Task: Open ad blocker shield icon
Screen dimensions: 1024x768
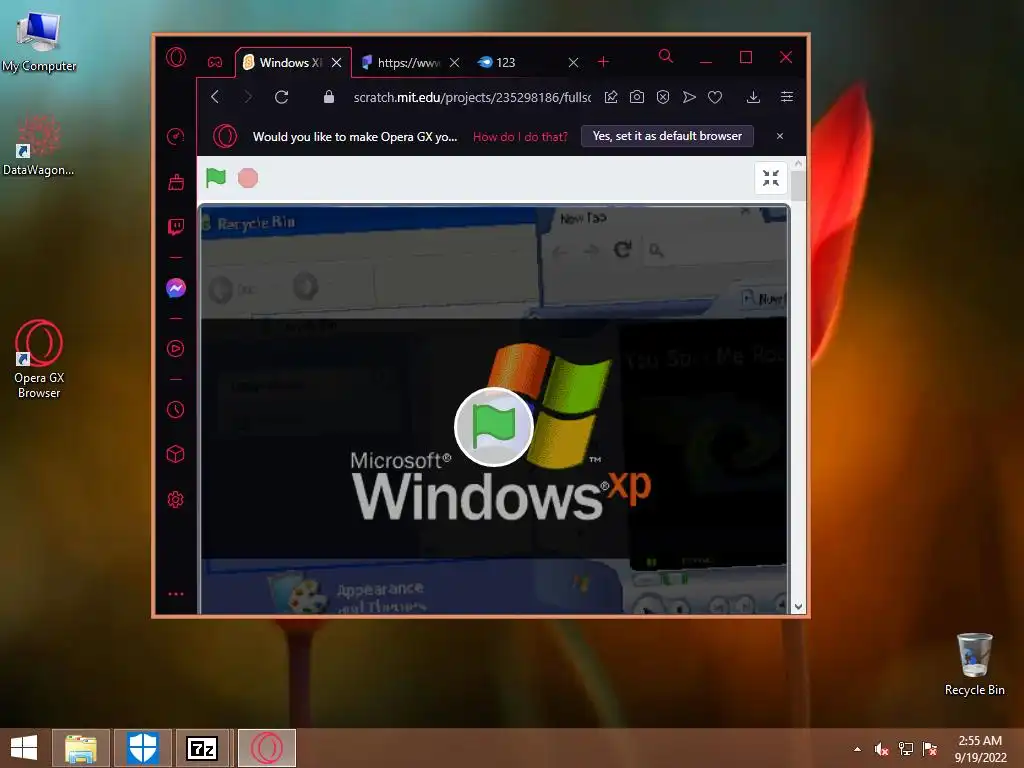Action: point(663,97)
